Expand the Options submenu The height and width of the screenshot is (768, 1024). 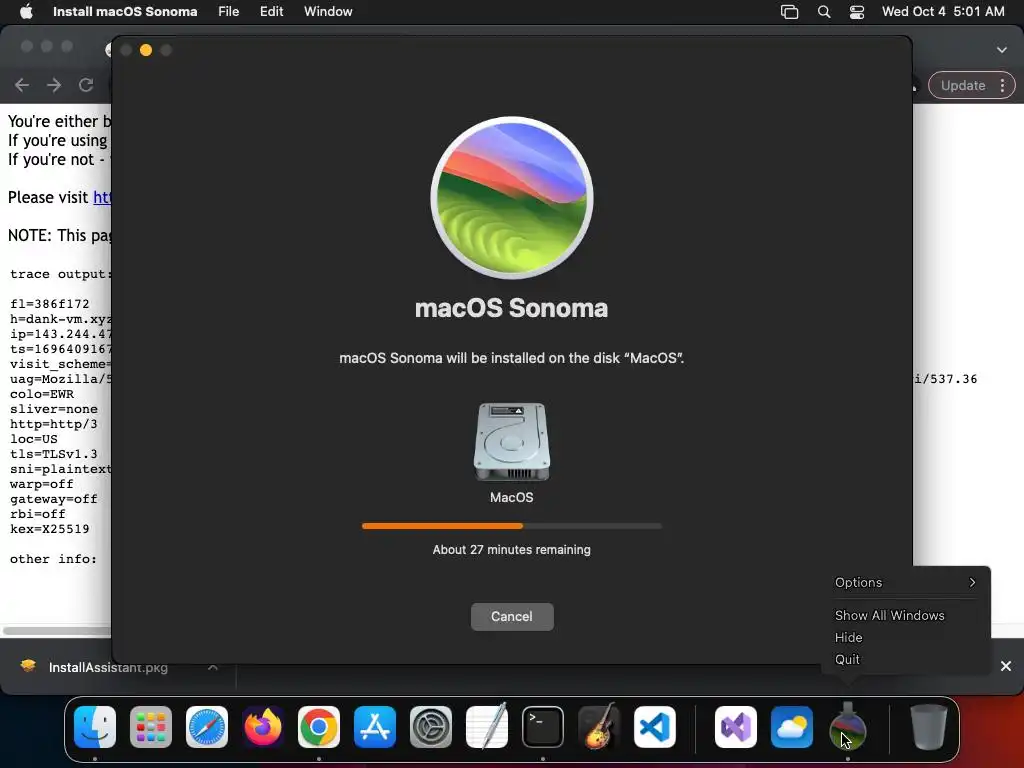tap(906, 583)
